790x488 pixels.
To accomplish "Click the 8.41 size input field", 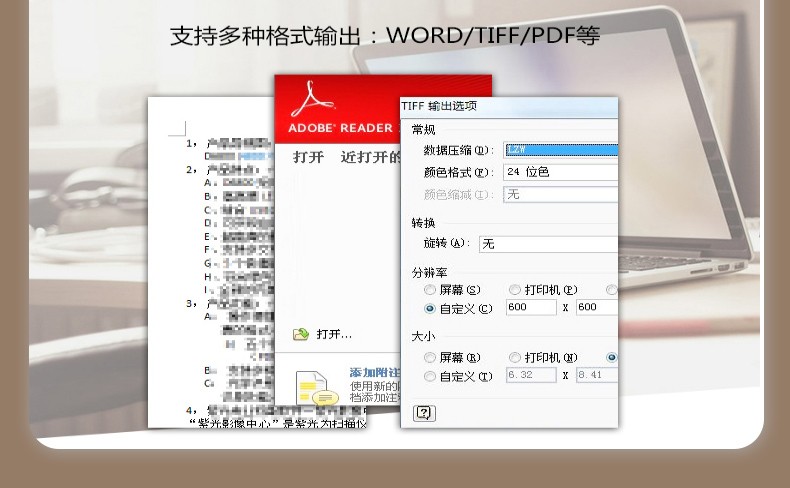I will [x=597, y=375].
